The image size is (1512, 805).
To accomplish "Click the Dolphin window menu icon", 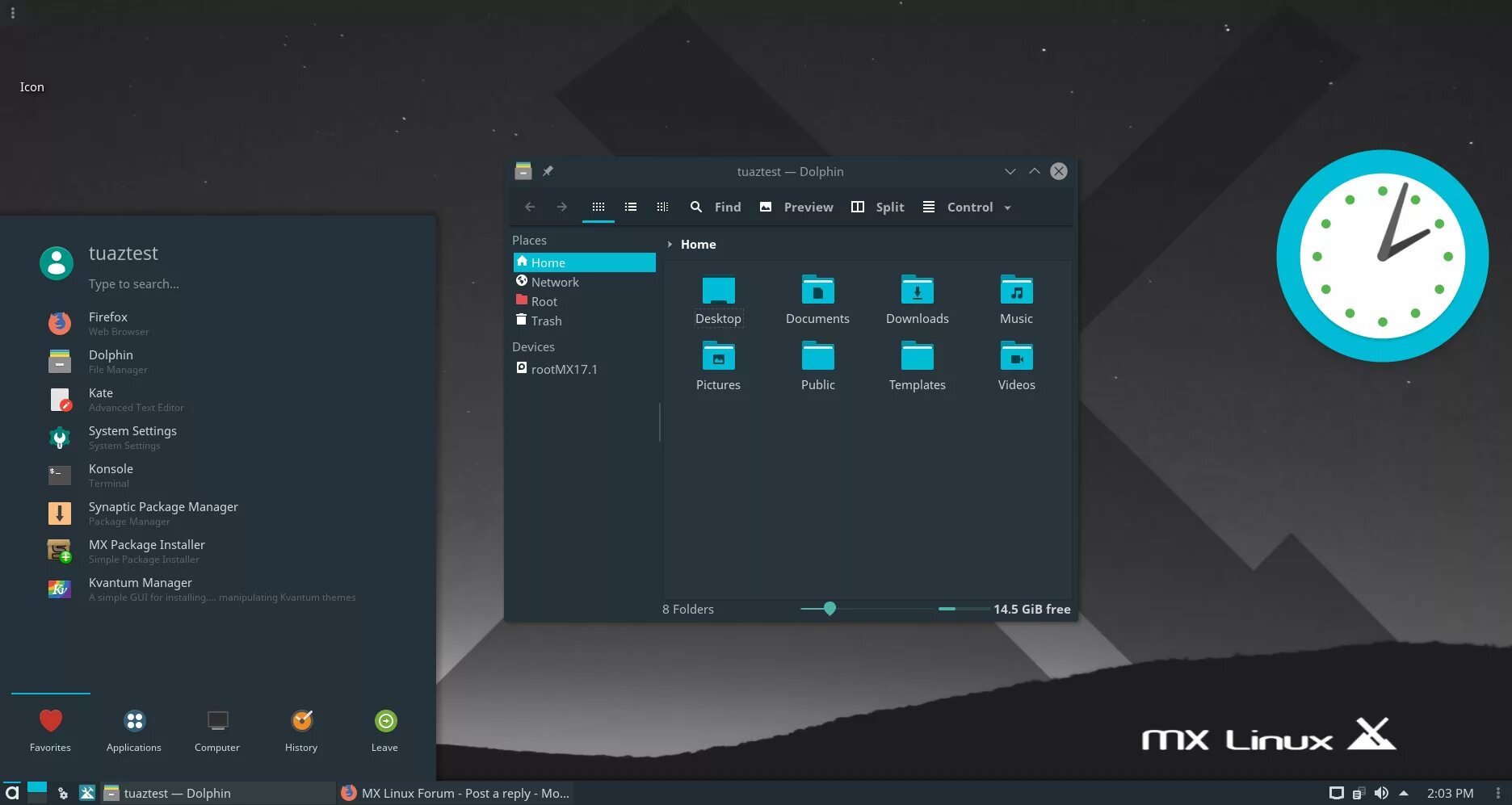I will tap(523, 171).
